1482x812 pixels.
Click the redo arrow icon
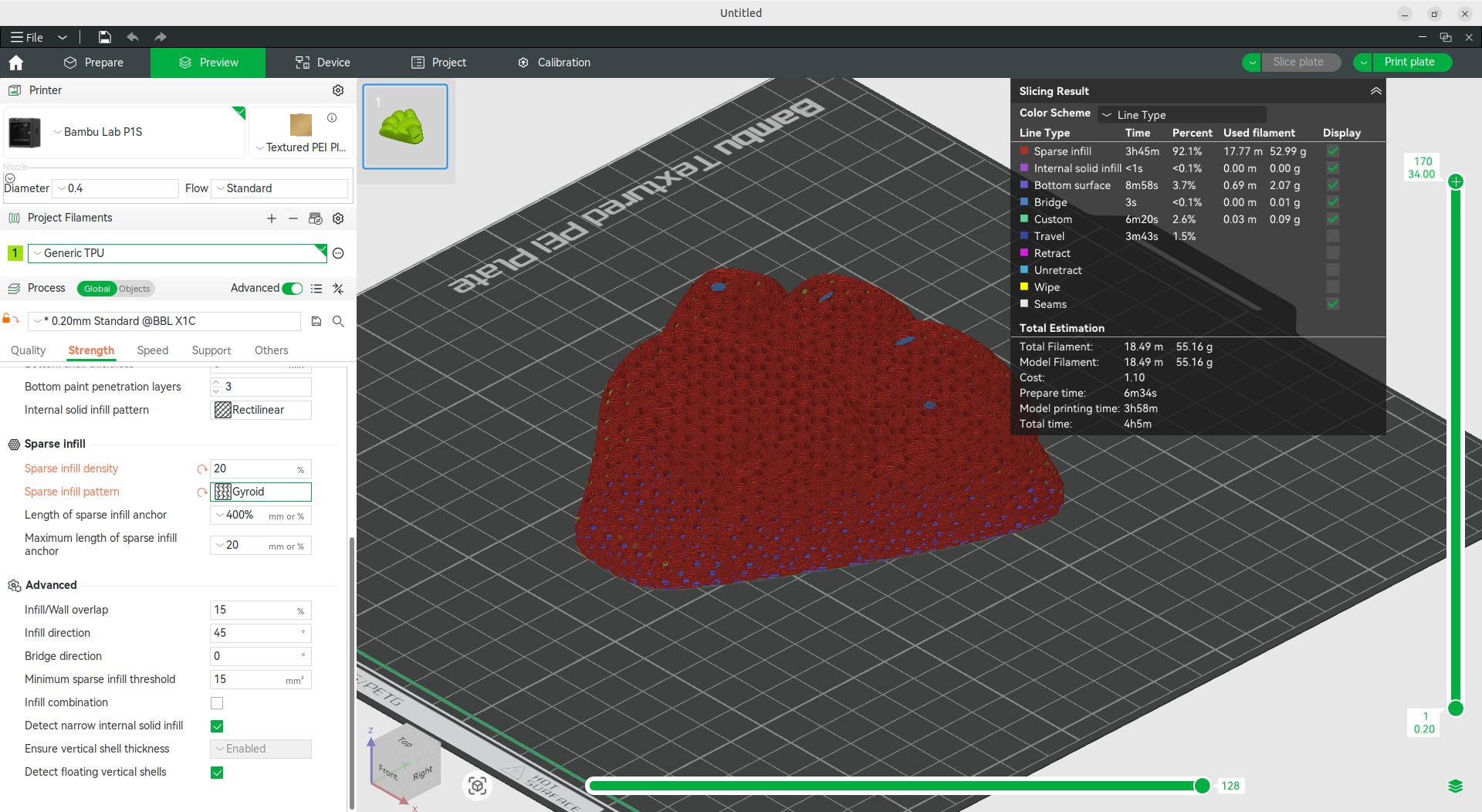[161, 37]
